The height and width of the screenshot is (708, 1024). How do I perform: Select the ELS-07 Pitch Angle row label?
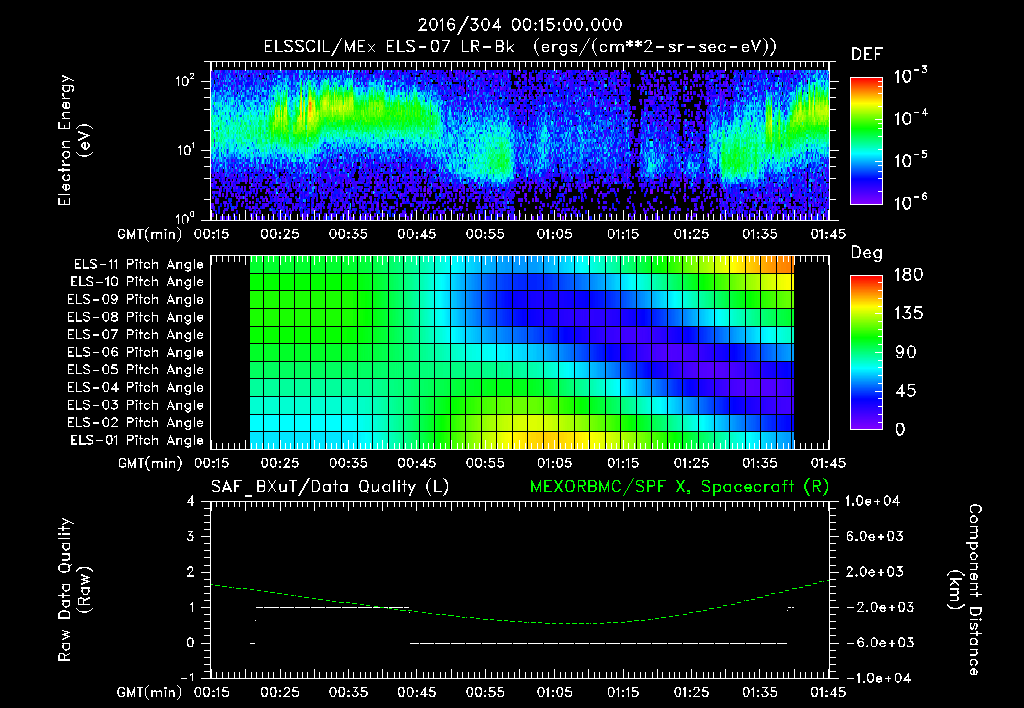(136, 334)
